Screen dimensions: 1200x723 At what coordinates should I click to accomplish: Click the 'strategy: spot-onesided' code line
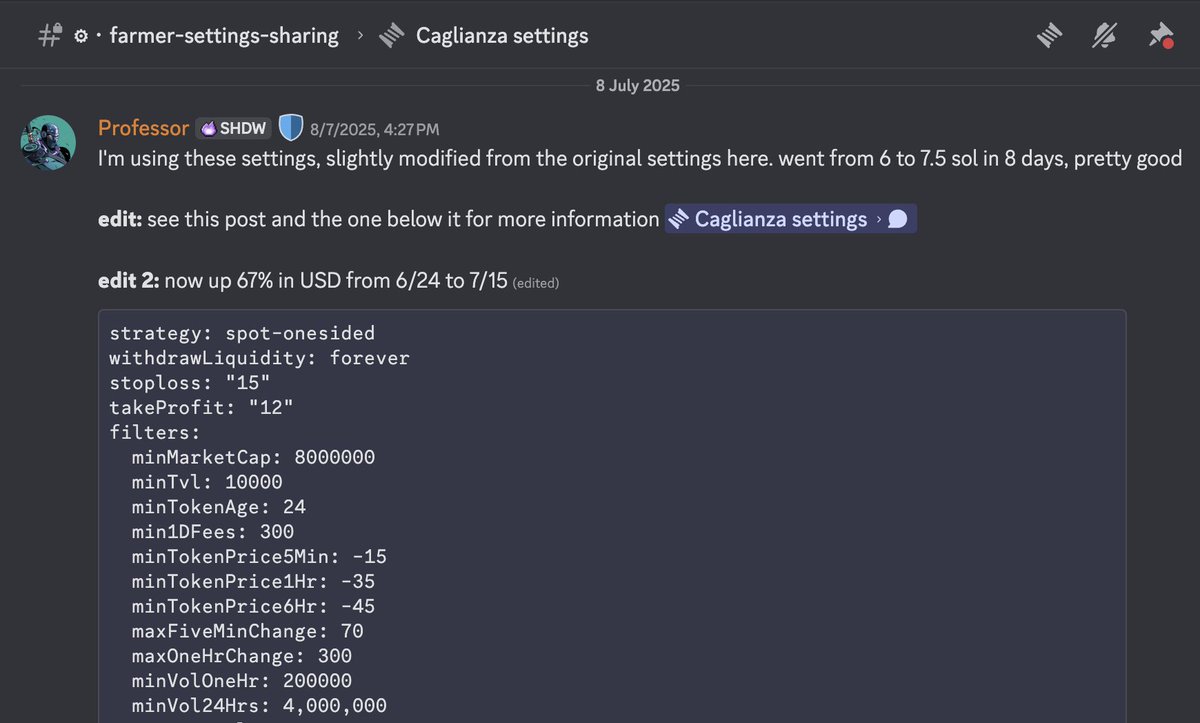[x=242, y=332]
